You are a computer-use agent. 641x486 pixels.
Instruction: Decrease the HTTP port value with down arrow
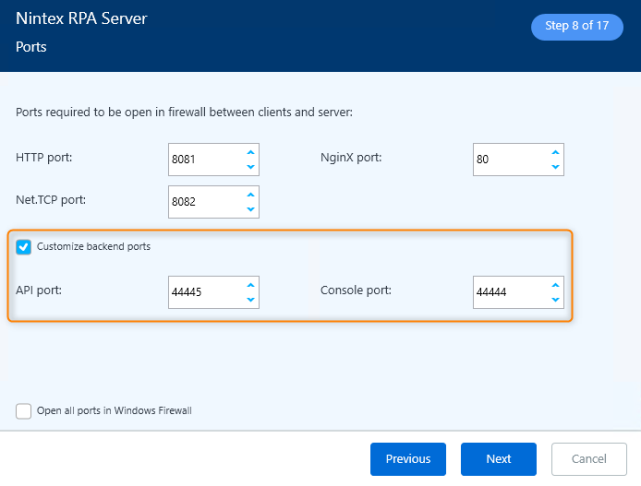[250, 167]
